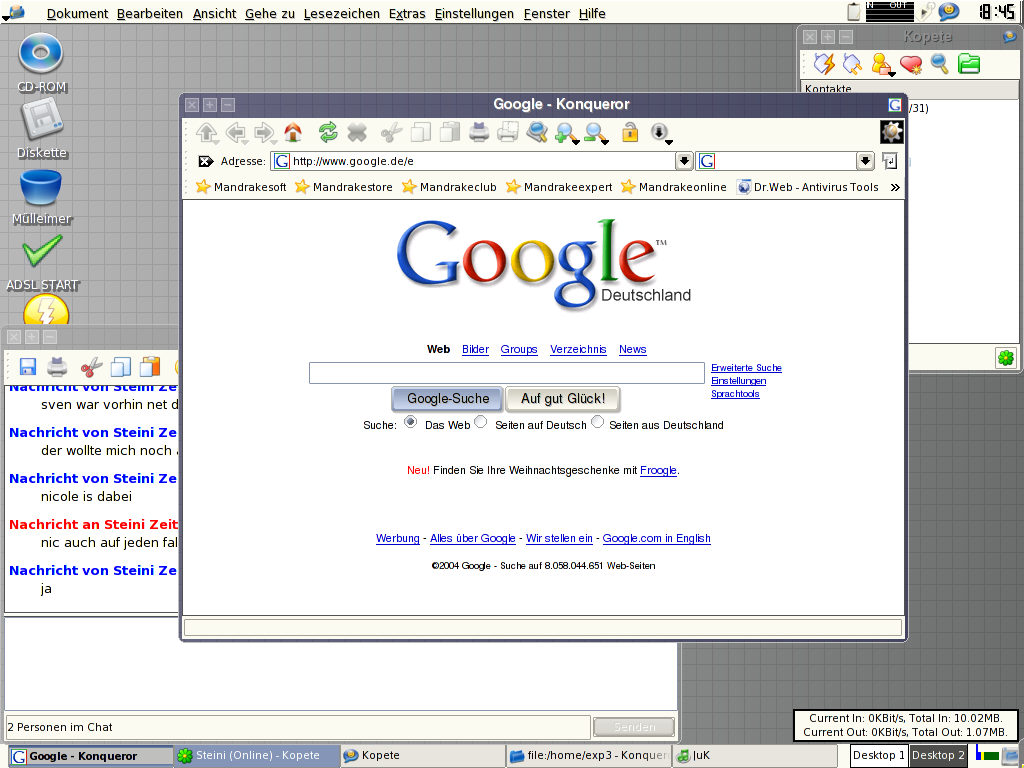Open the Groups link

[x=519, y=349]
